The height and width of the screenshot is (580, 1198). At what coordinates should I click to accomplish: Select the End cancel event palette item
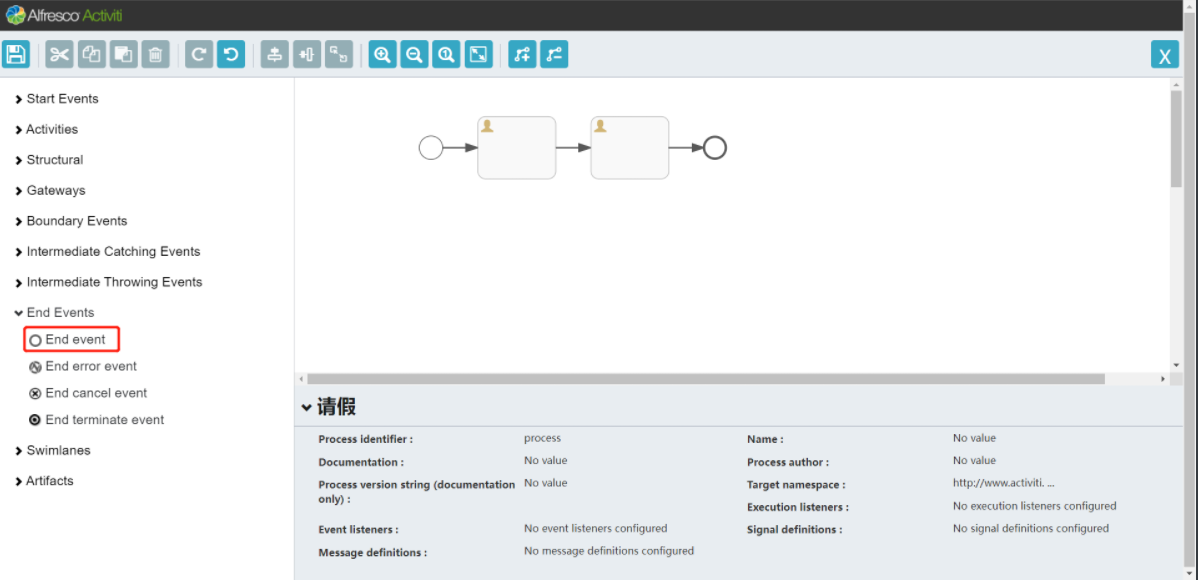click(88, 393)
